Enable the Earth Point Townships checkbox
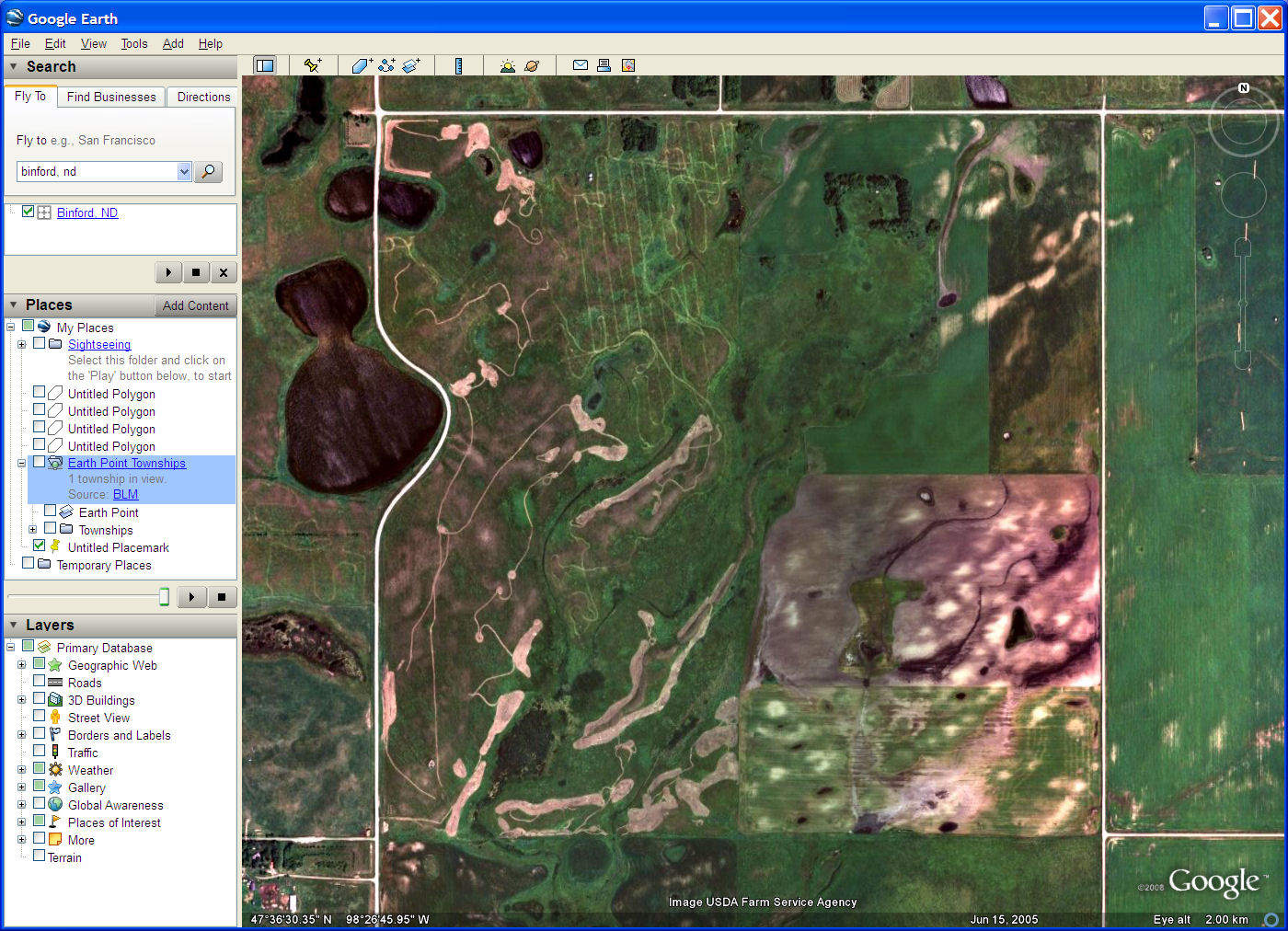 click(40, 462)
